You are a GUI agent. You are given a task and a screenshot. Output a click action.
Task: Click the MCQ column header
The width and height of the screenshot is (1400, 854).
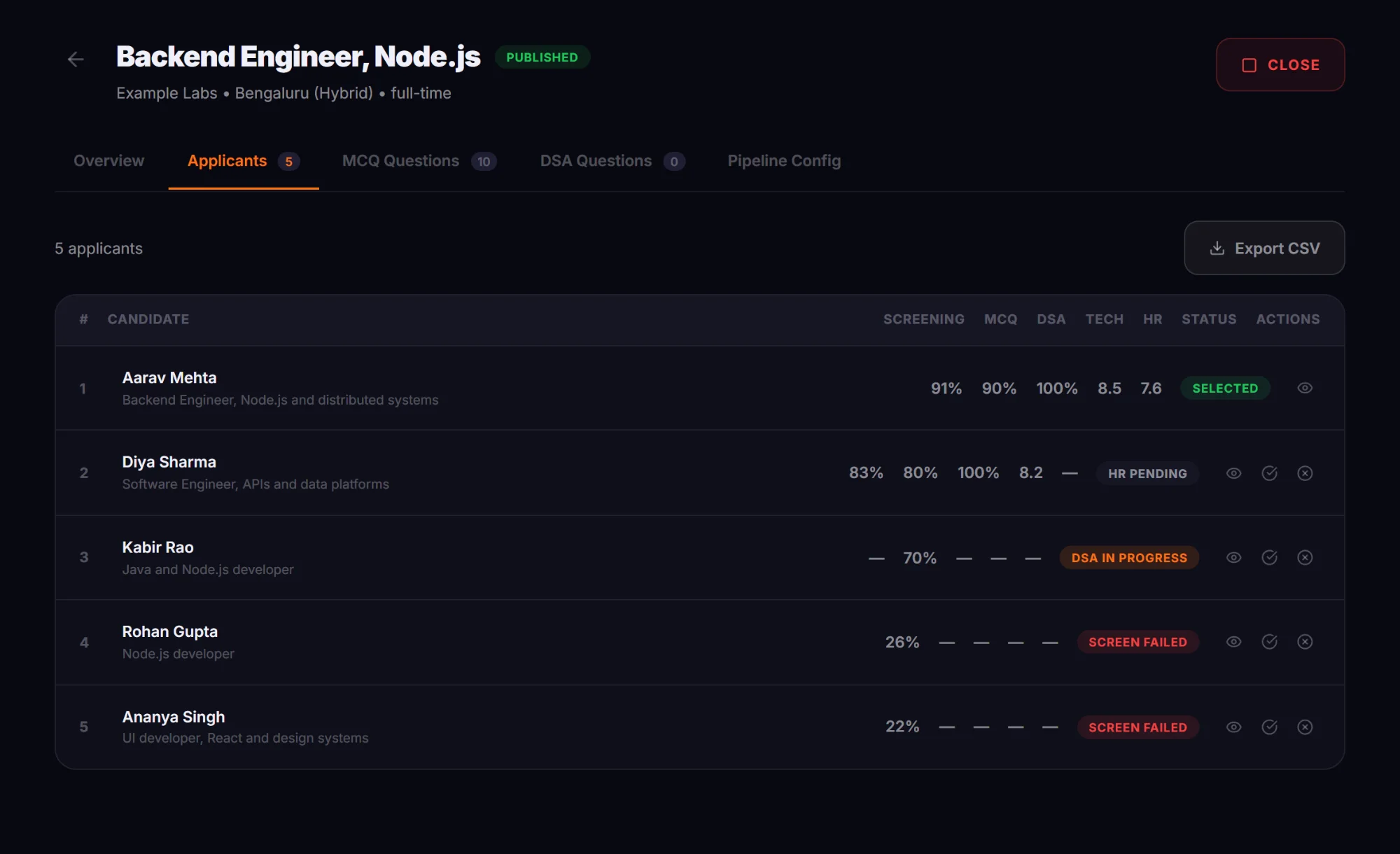pos(1001,319)
